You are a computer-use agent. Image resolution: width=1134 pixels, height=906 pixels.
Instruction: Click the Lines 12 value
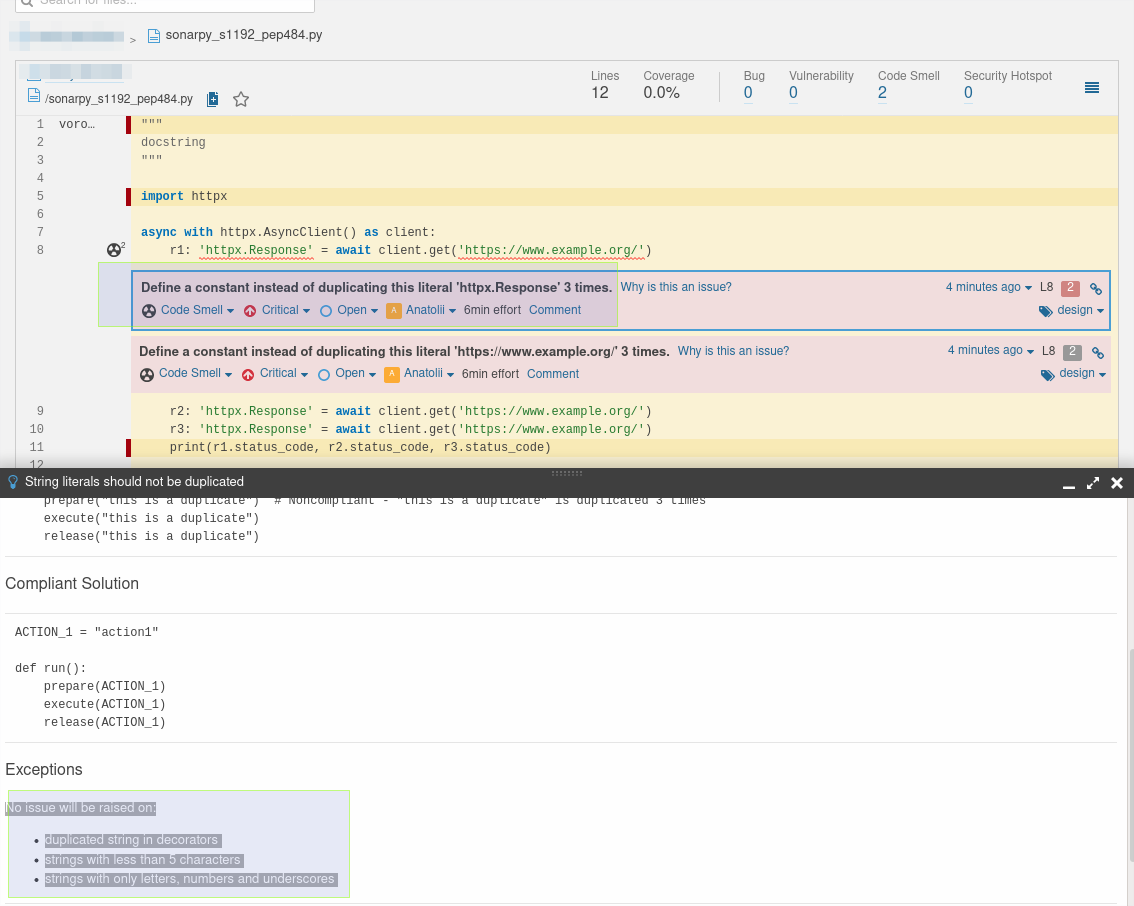pyautogui.click(x=600, y=93)
